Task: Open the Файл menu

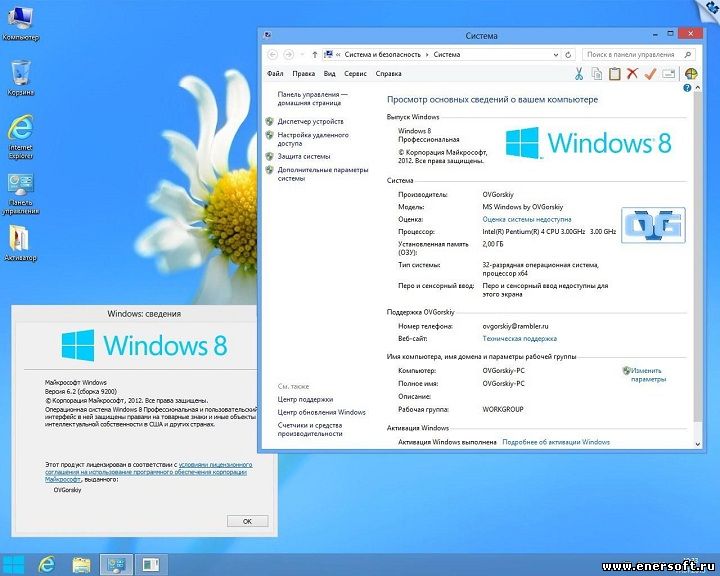Action: (x=275, y=73)
